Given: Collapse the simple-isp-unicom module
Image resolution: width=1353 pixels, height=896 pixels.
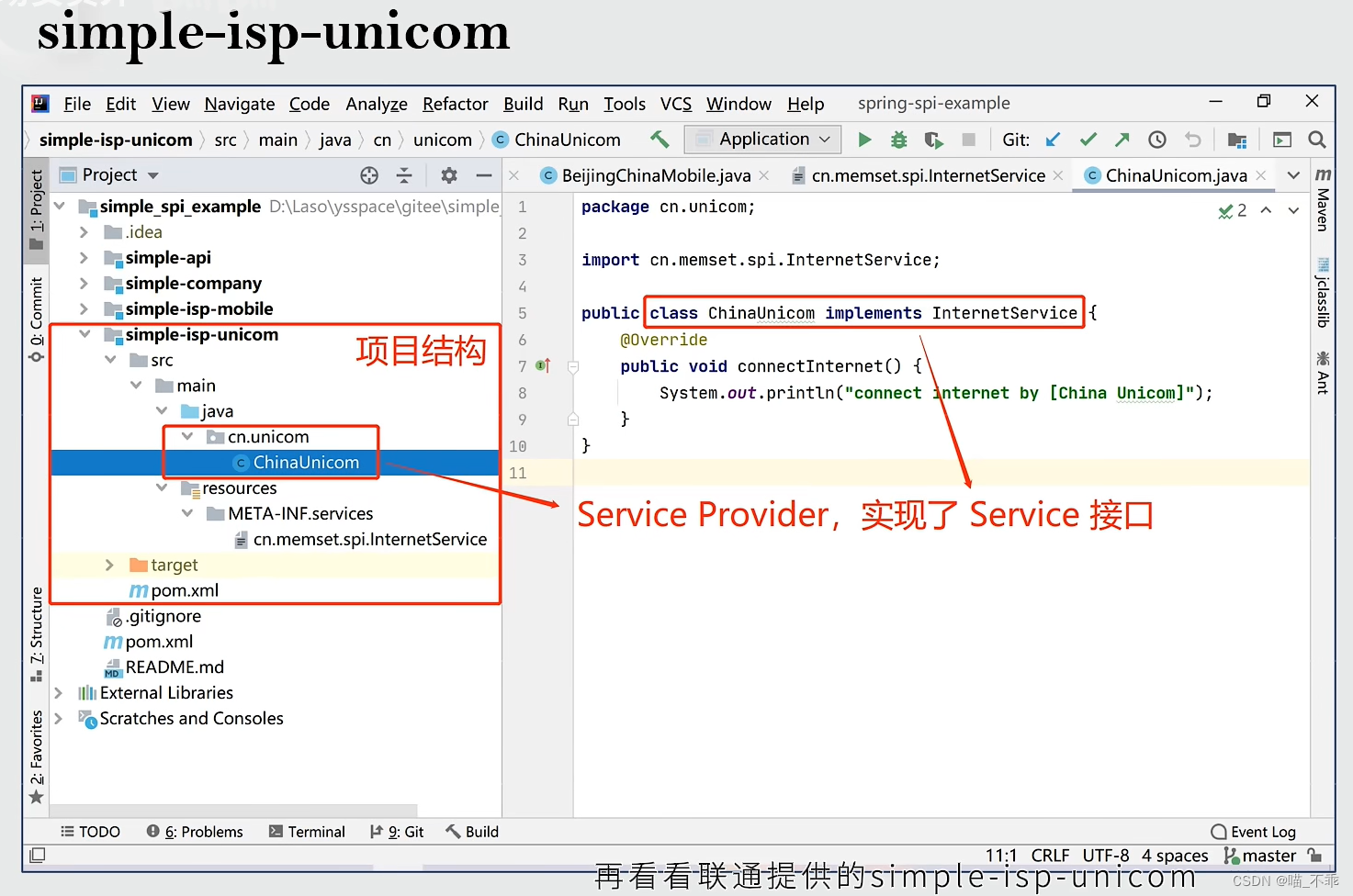Looking at the screenshot, I should 85,334.
